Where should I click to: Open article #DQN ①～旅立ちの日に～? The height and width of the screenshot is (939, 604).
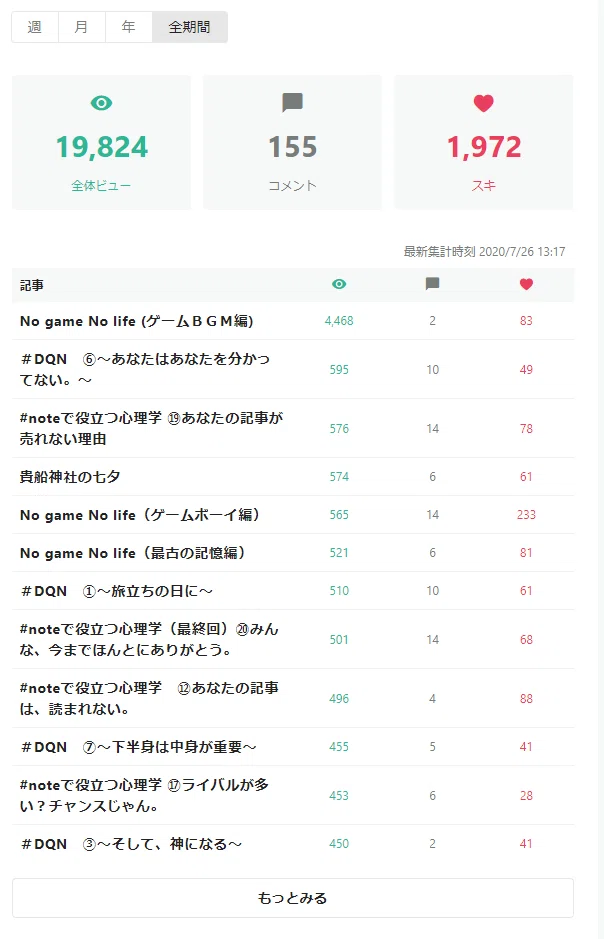coord(117,591)
